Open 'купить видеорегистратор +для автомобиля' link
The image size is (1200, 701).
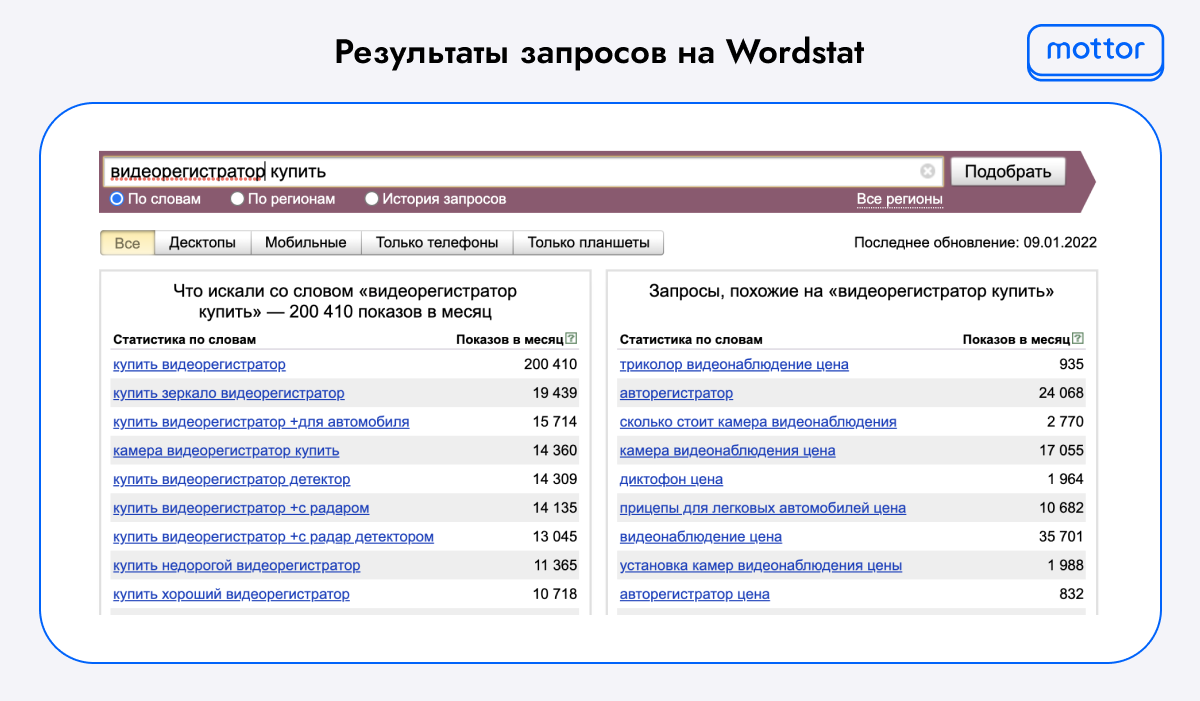tap(261, 422)
